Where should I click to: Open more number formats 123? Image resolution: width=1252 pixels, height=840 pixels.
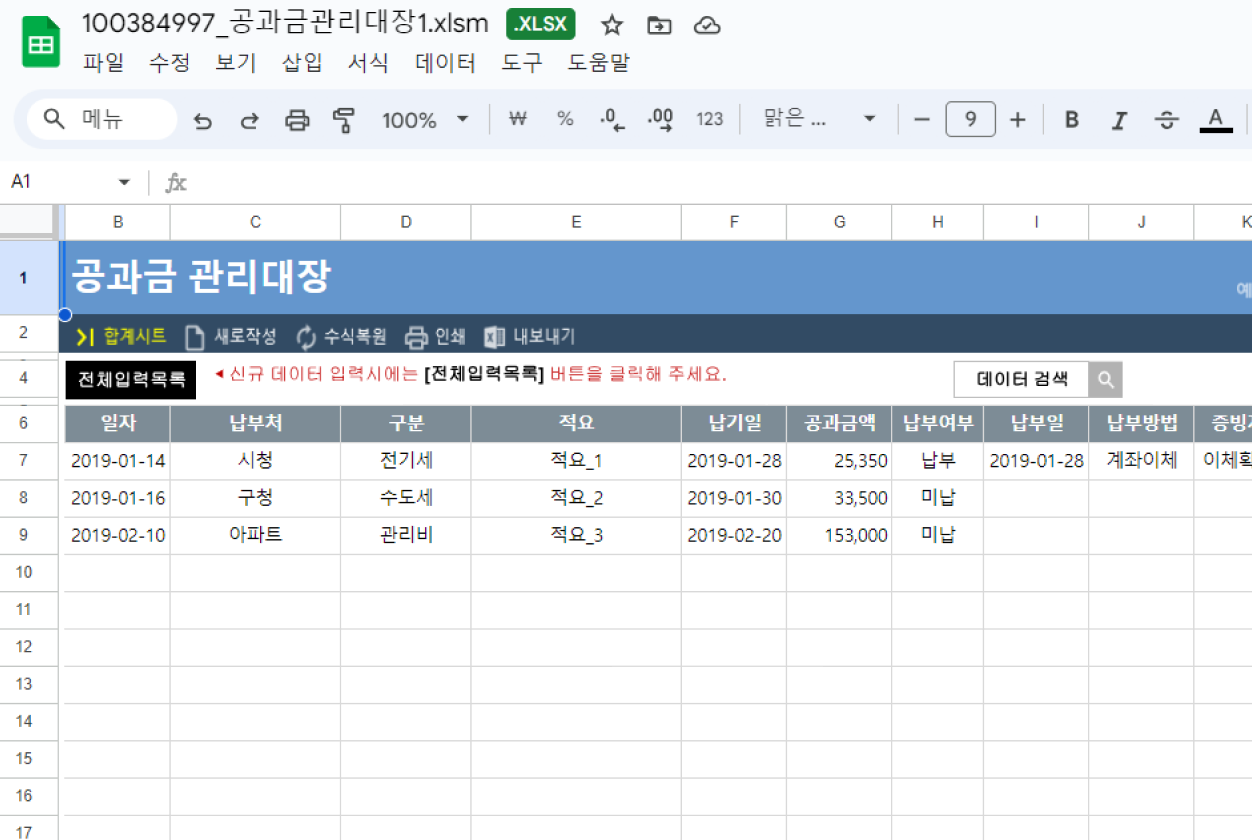pos(709,120)
